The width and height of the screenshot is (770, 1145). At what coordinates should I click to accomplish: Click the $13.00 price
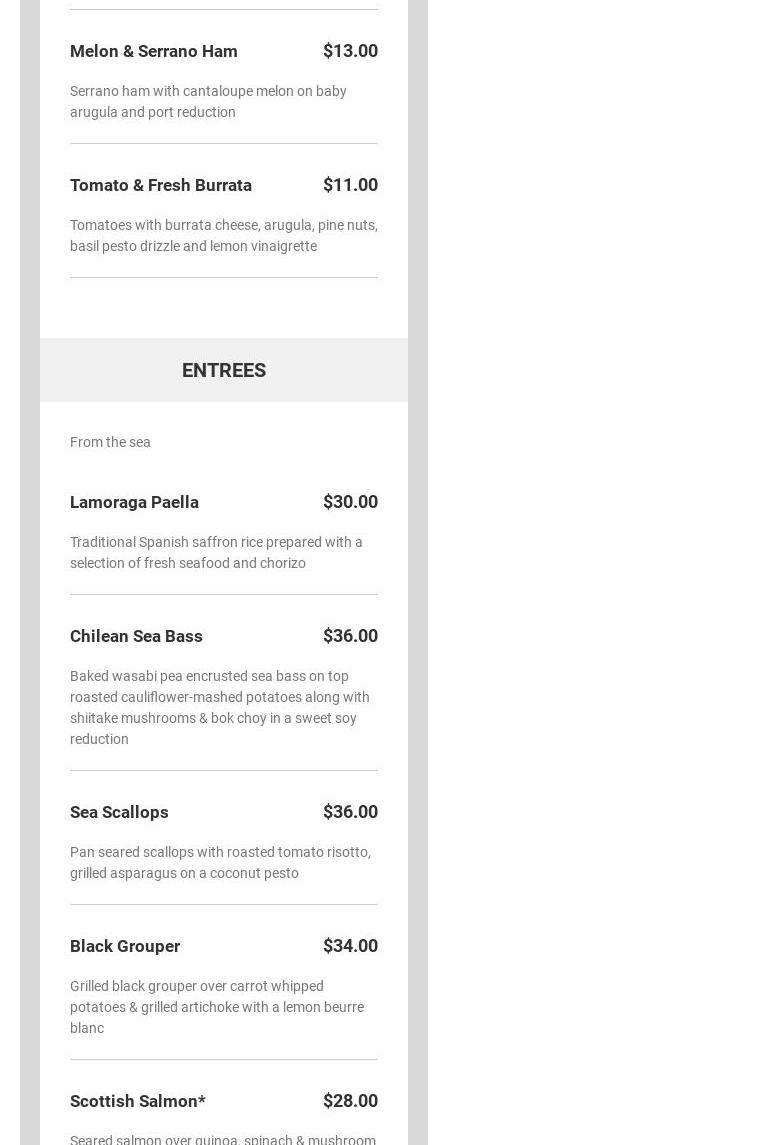click(350, 51)
